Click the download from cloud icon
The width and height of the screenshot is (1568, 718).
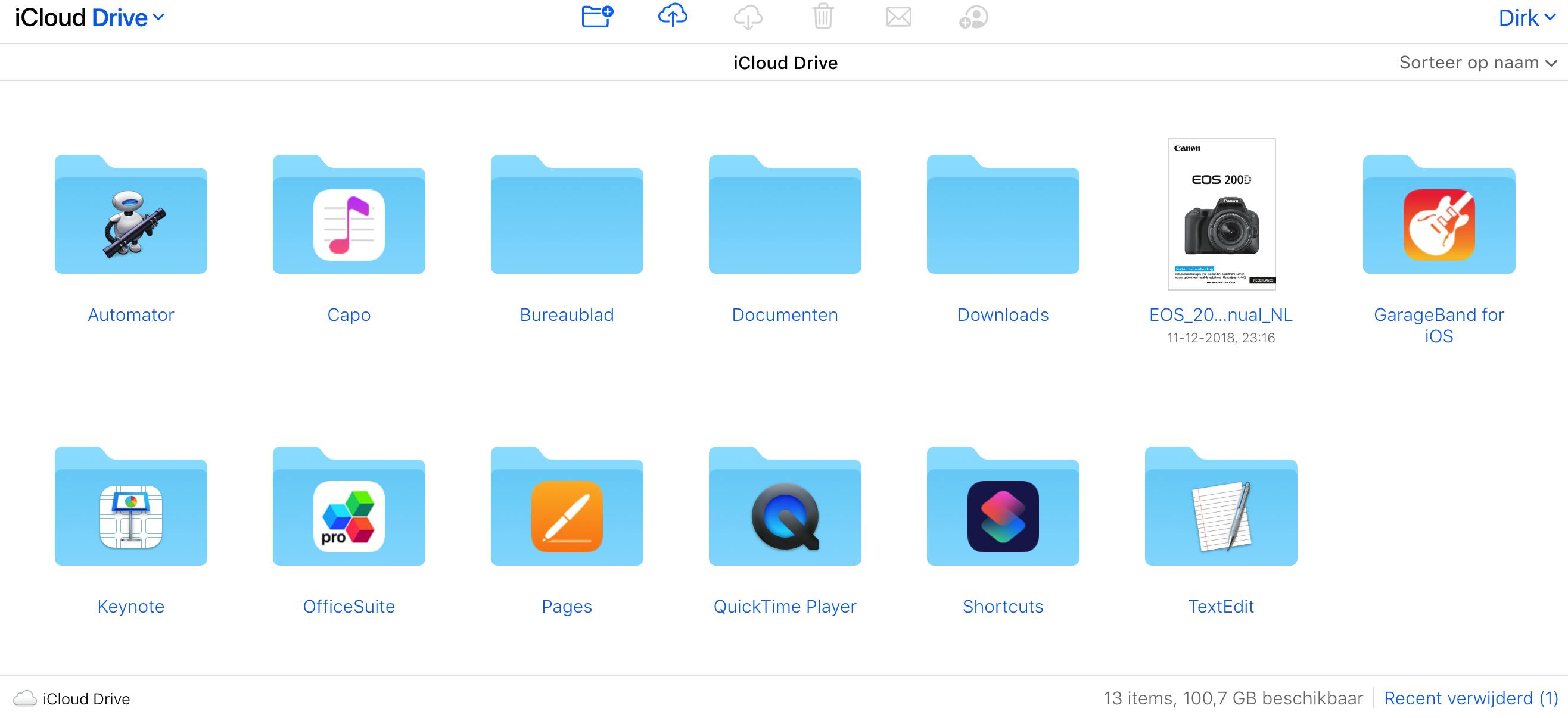click(x=748, y=17)
